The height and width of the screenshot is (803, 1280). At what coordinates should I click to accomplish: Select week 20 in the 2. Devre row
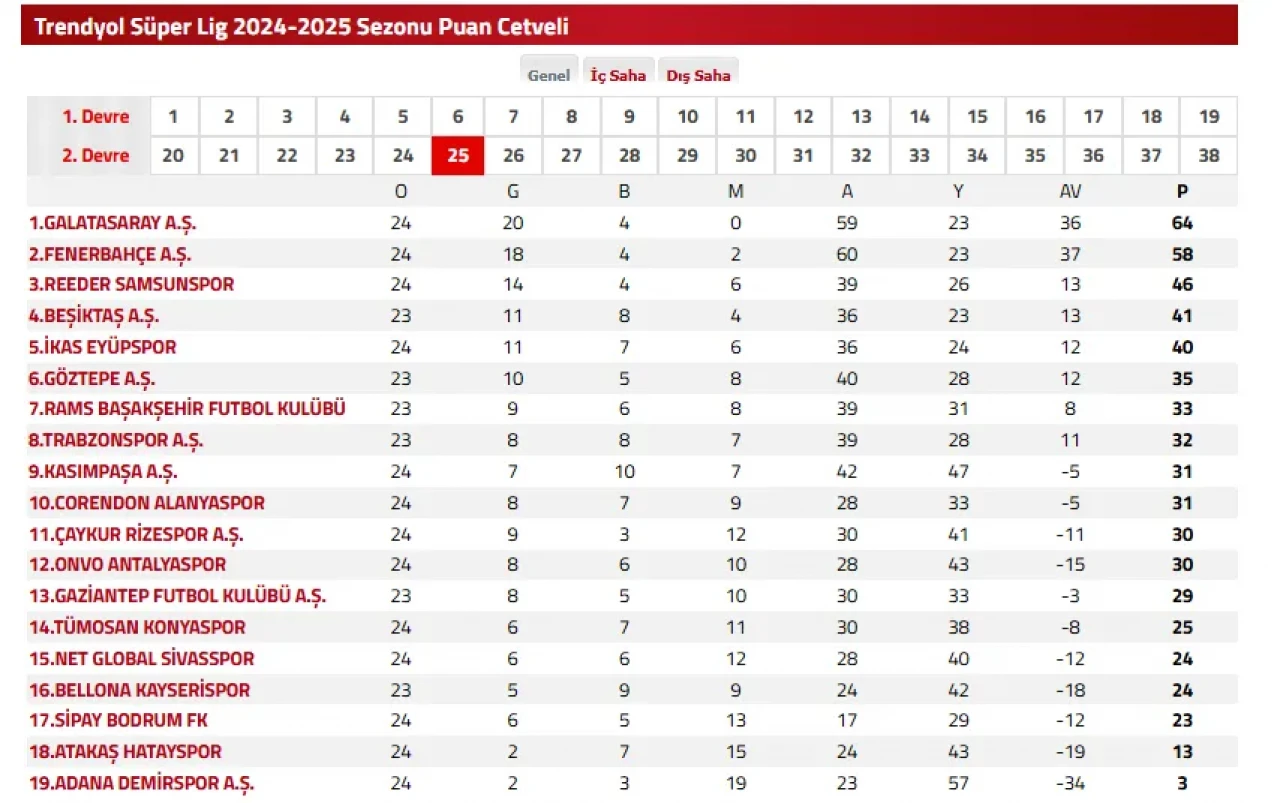tap(173, 156)
